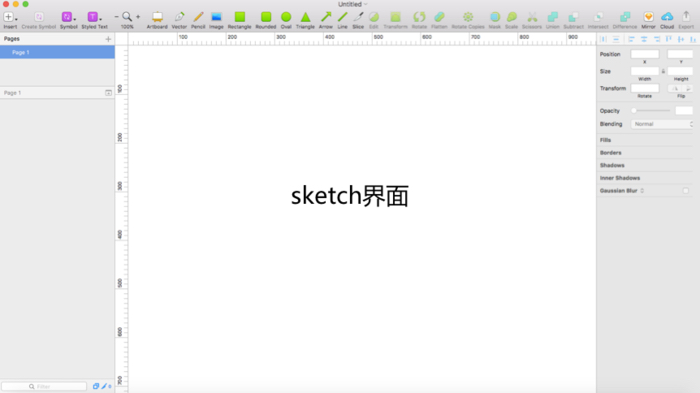
Task: Click the Edit toolbar icon
Action: coord(374,17)
